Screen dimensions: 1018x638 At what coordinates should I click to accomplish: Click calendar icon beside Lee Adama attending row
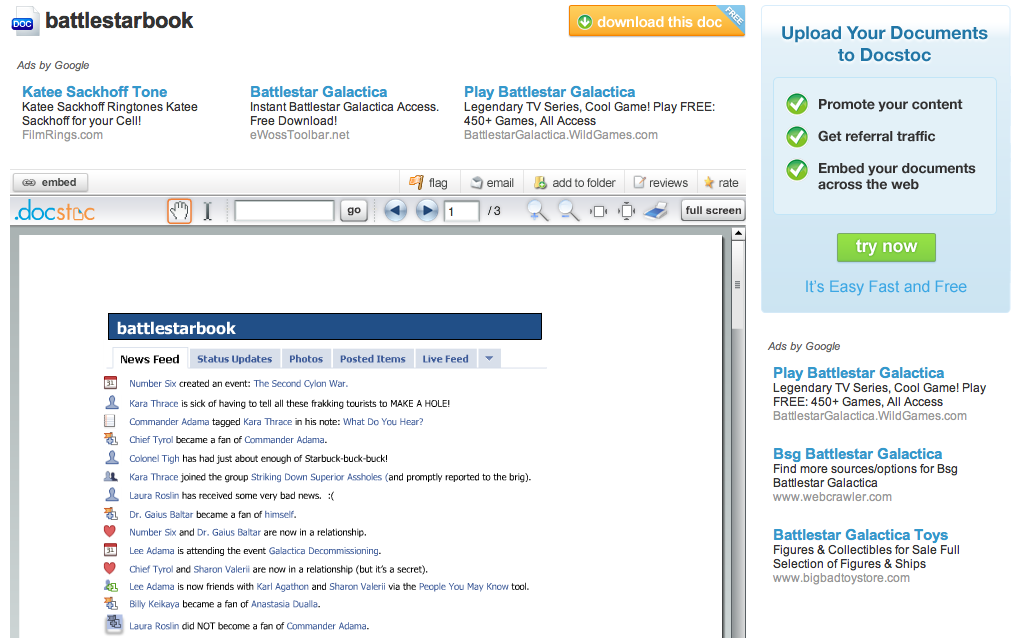point(111,550)
